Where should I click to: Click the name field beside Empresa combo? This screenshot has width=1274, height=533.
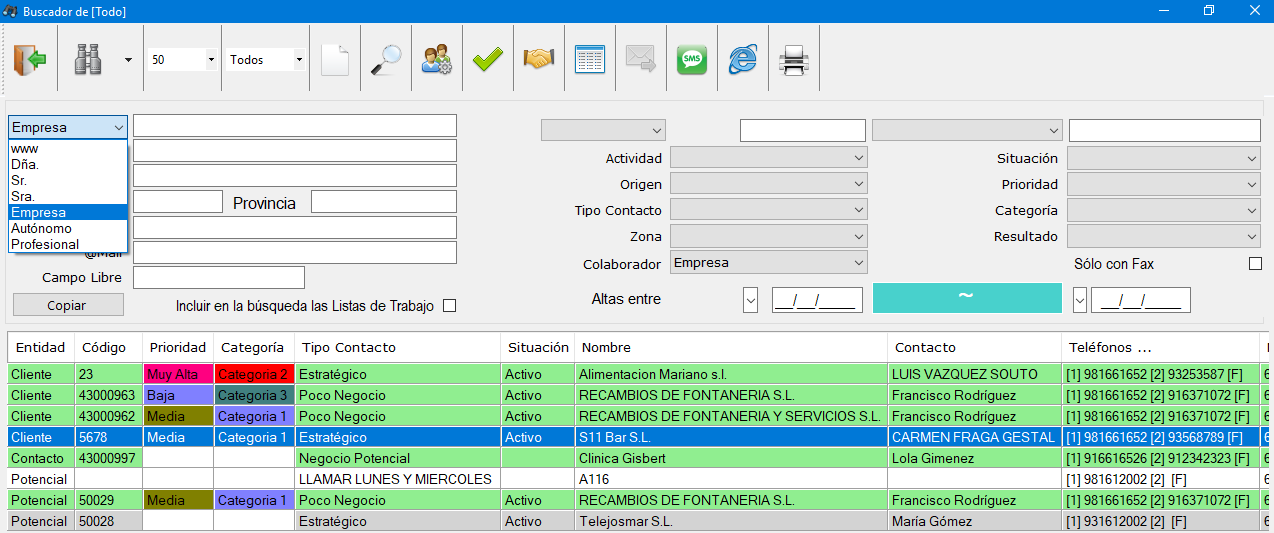pyautogui.click(x=295, y=126)
